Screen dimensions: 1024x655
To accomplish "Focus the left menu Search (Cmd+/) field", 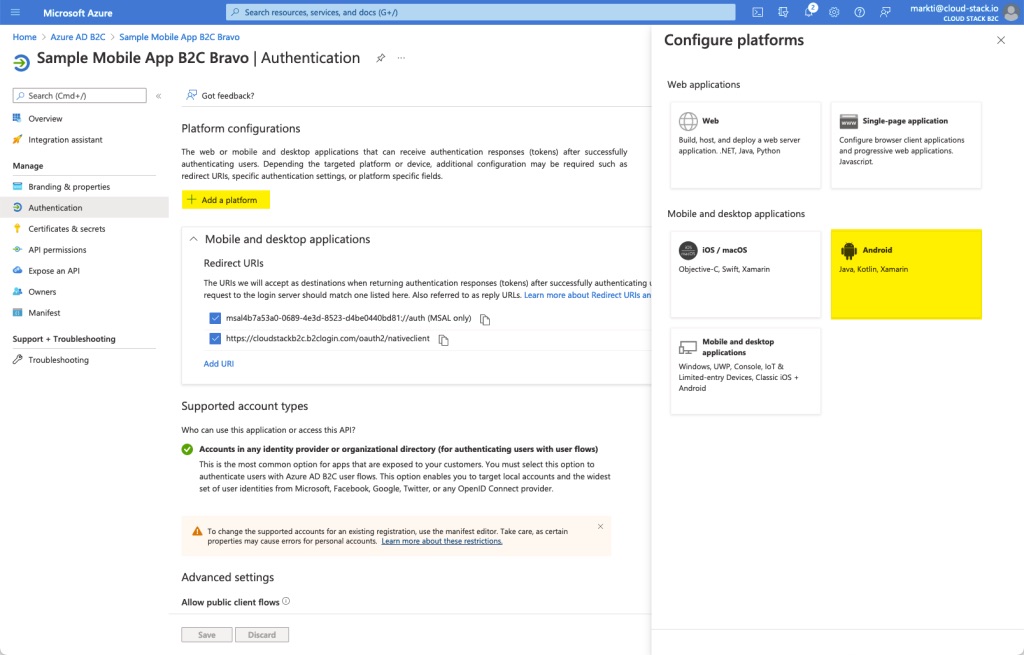I will click(80, 95).
